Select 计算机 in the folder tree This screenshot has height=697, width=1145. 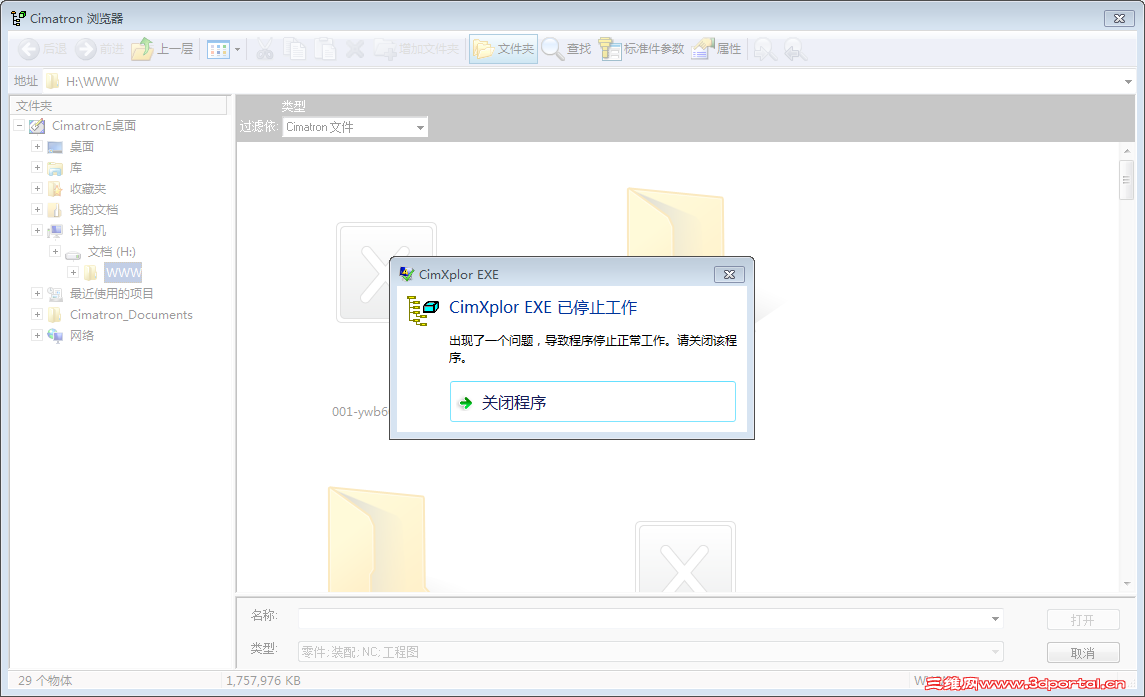coord(88,231)
